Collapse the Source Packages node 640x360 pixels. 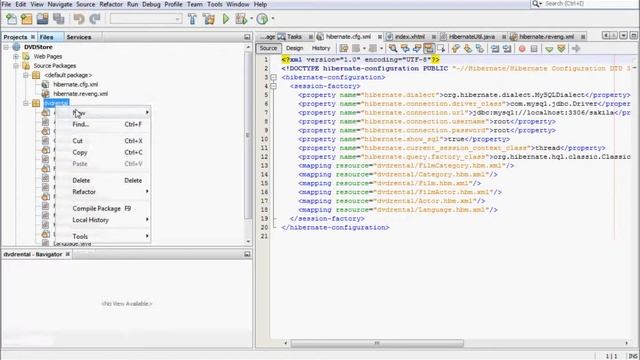(x=16, y=66)
